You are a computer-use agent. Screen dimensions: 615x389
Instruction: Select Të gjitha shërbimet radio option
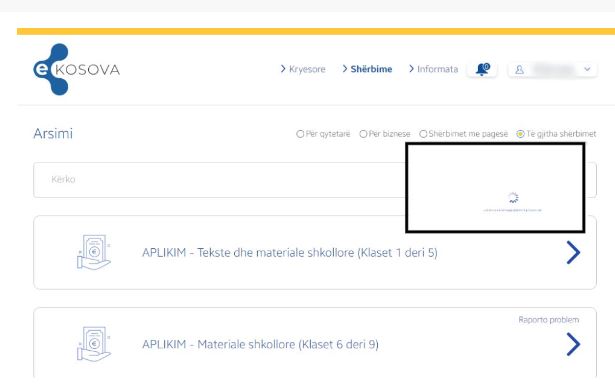coord(520,134)
